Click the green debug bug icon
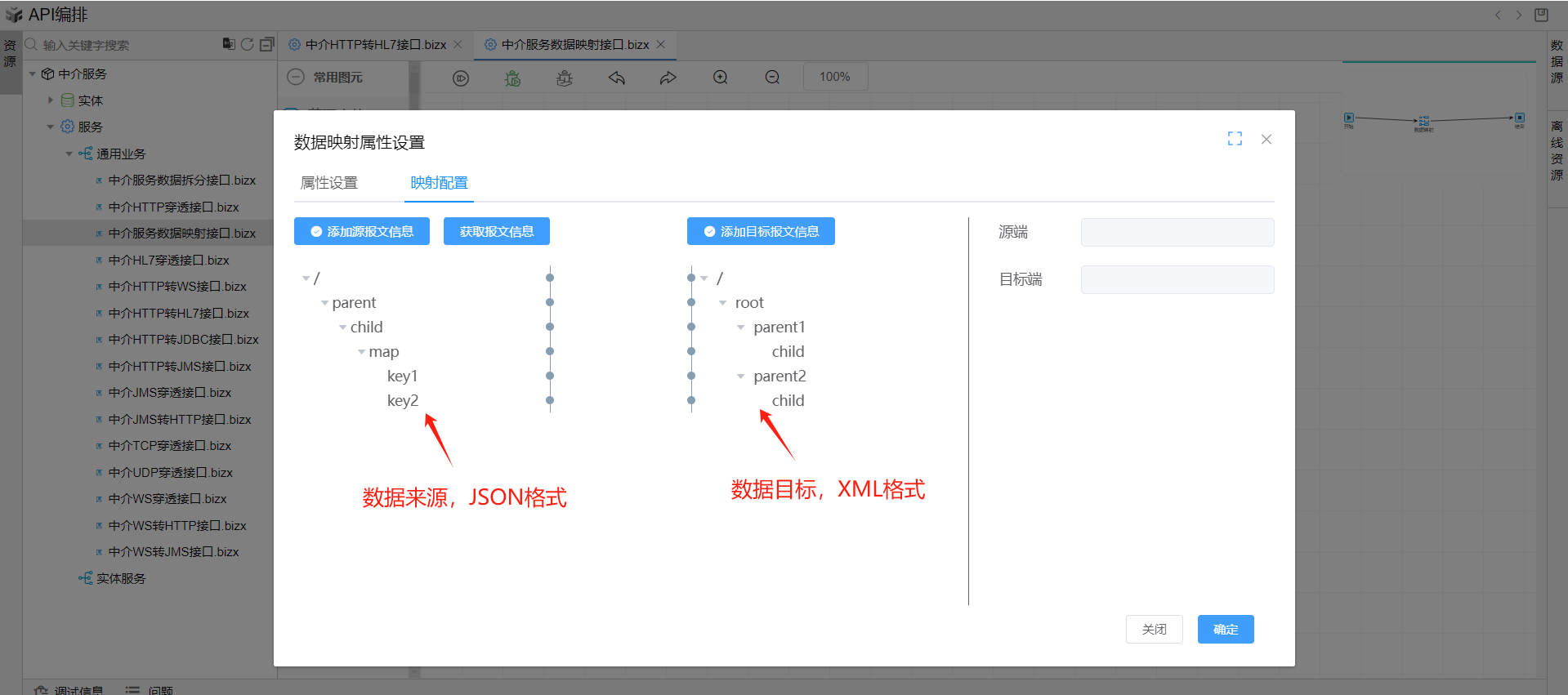Viewport: 1568px width, 695px height. coord(512,78)
